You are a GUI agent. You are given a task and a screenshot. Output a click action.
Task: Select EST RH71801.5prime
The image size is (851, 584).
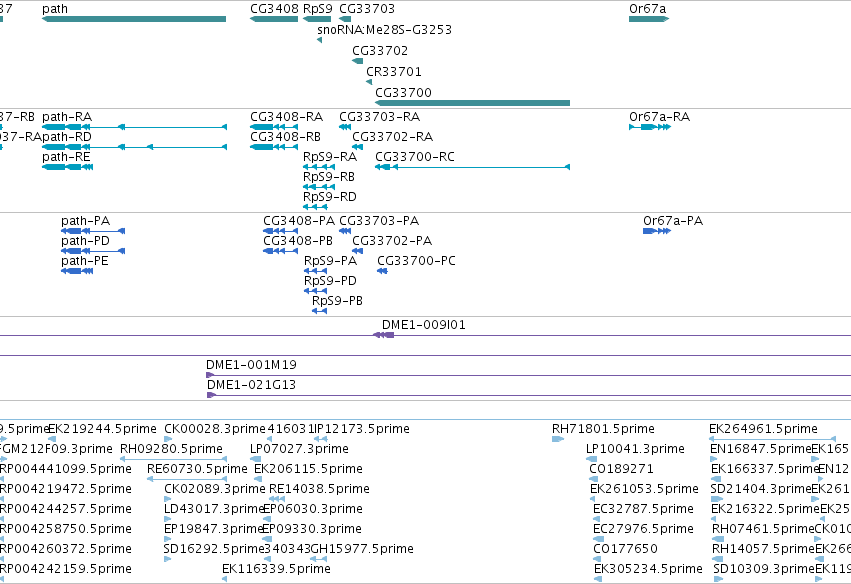(x=603, y=429)
